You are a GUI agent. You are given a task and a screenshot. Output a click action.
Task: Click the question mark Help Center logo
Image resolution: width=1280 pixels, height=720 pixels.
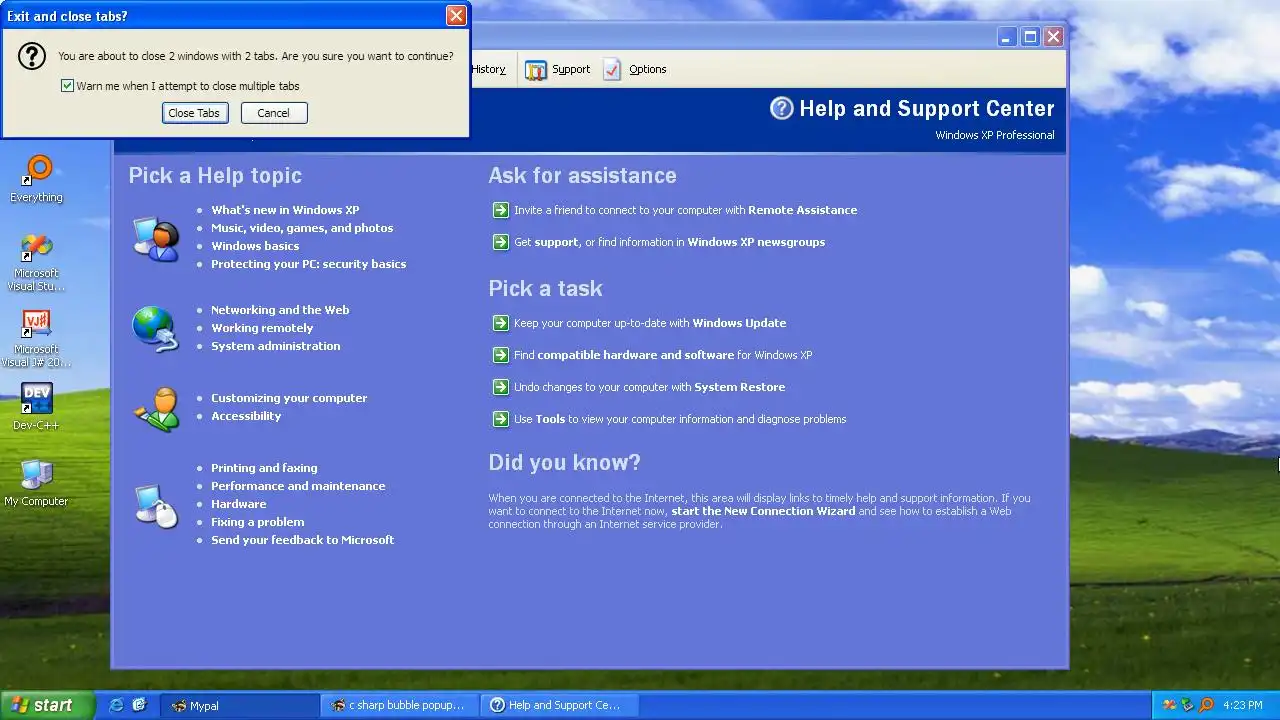[781, 108]
